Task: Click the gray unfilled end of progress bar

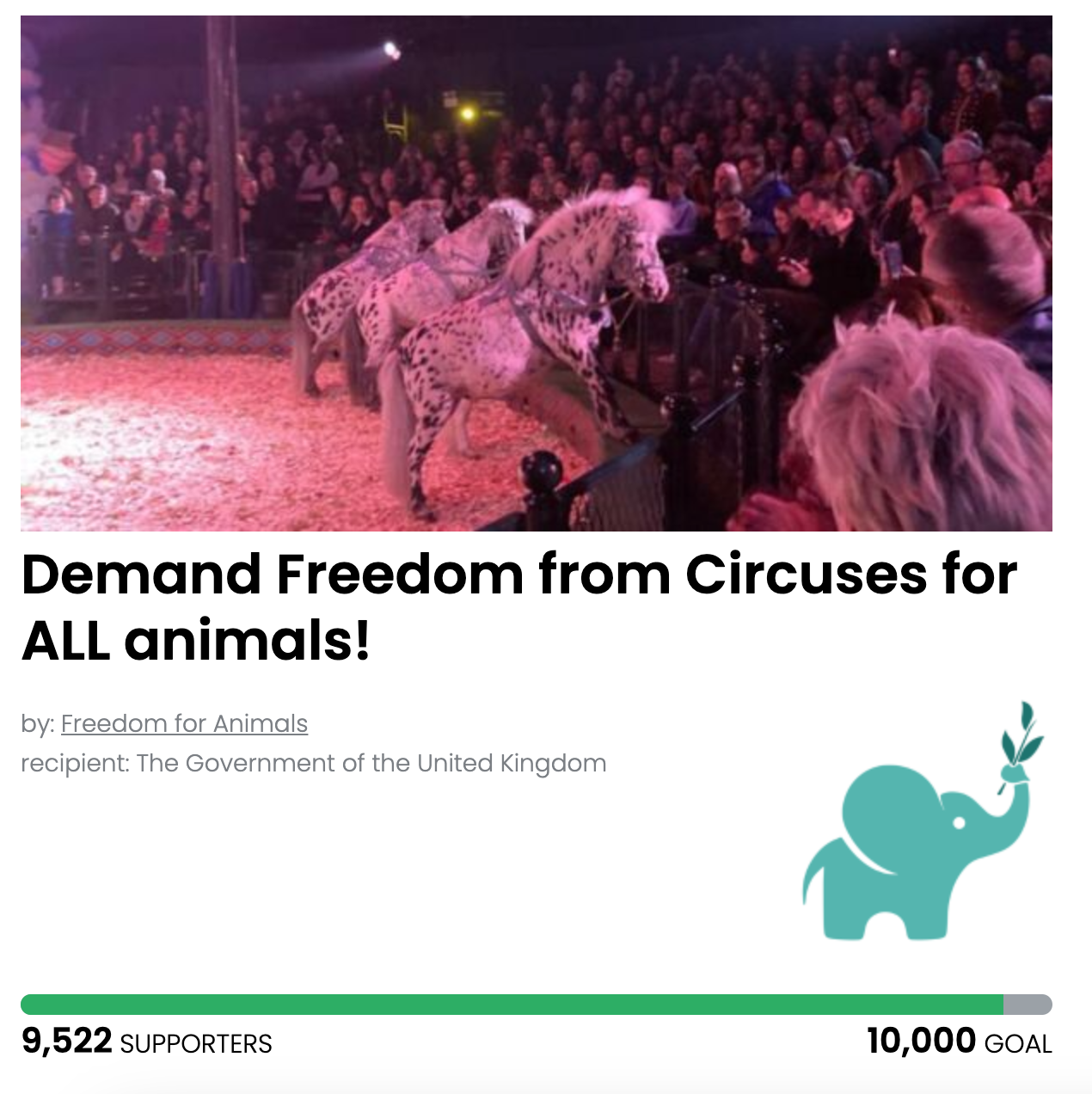Action: (x=1028, y=1004)
